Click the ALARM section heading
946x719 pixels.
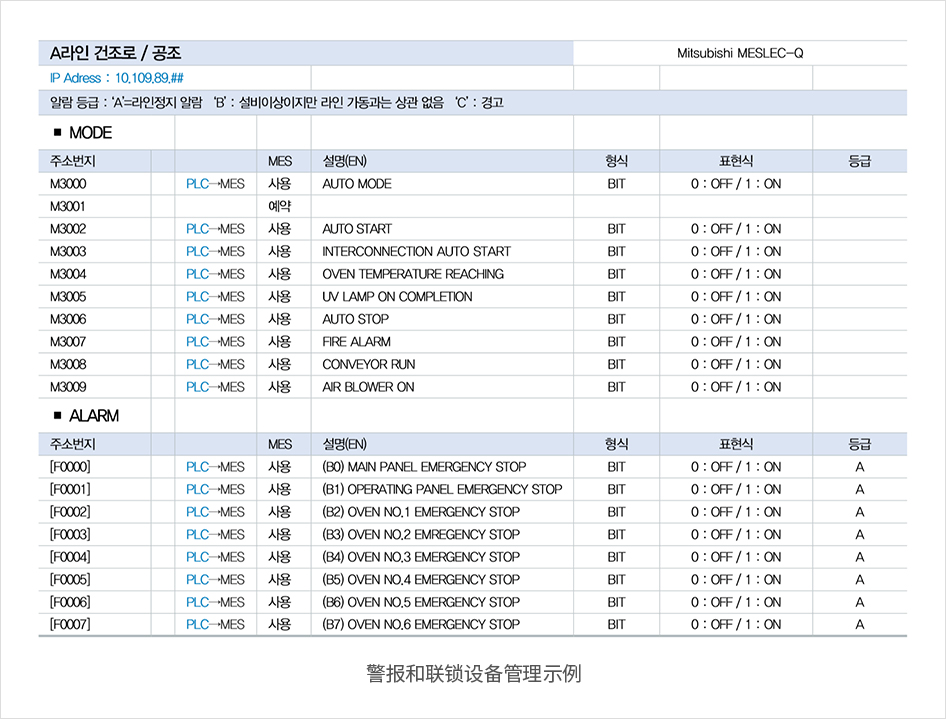(x=85, y=415)
